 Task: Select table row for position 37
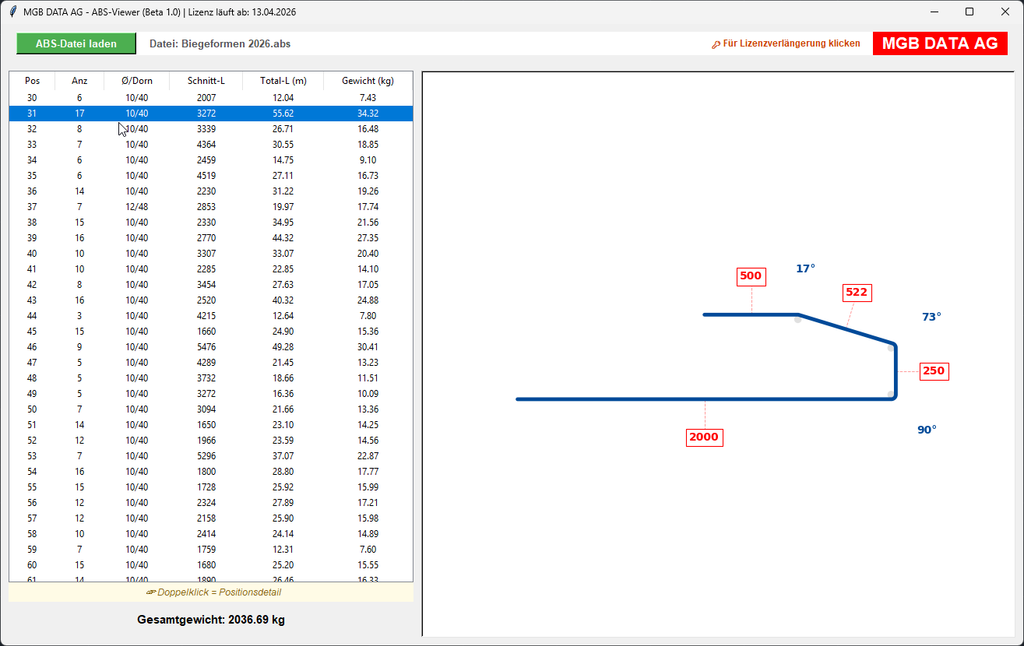click(x=210, y=206)
